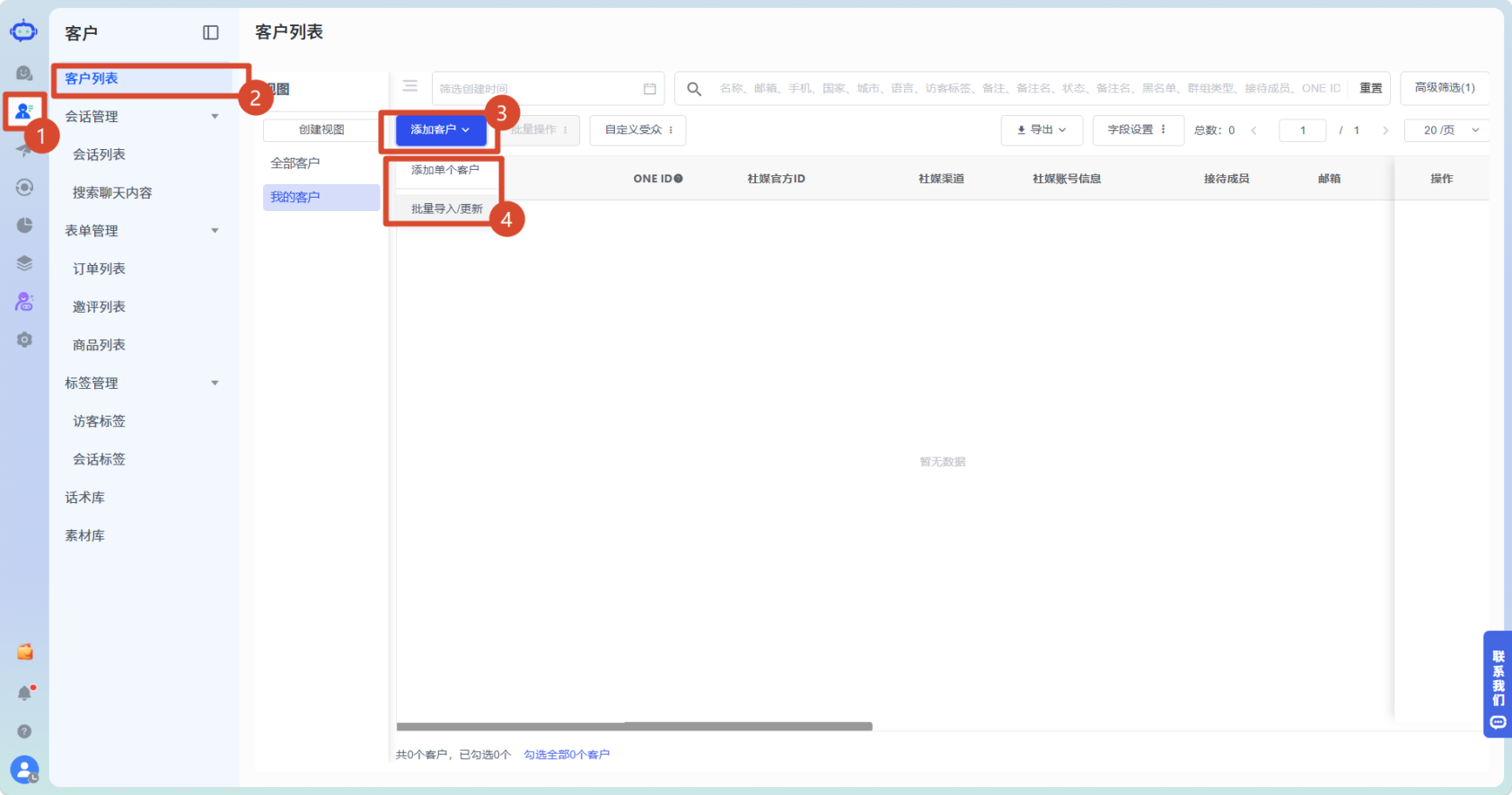Focus the 筛选创建时间 date filter field
Viewport: 1512px width, 795px height.
pos(549,89)
